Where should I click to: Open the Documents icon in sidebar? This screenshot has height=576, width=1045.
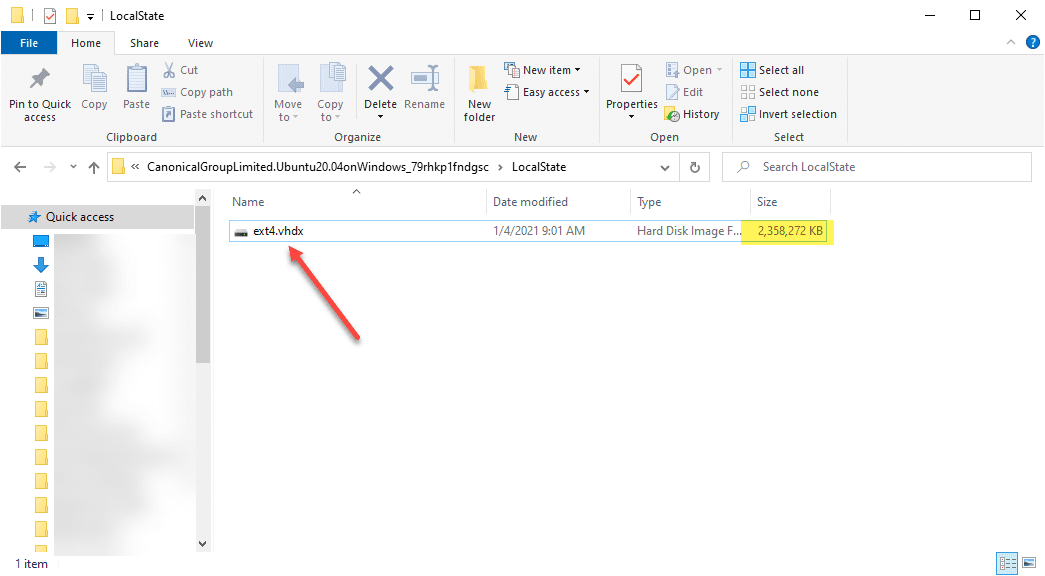point(41,289)
